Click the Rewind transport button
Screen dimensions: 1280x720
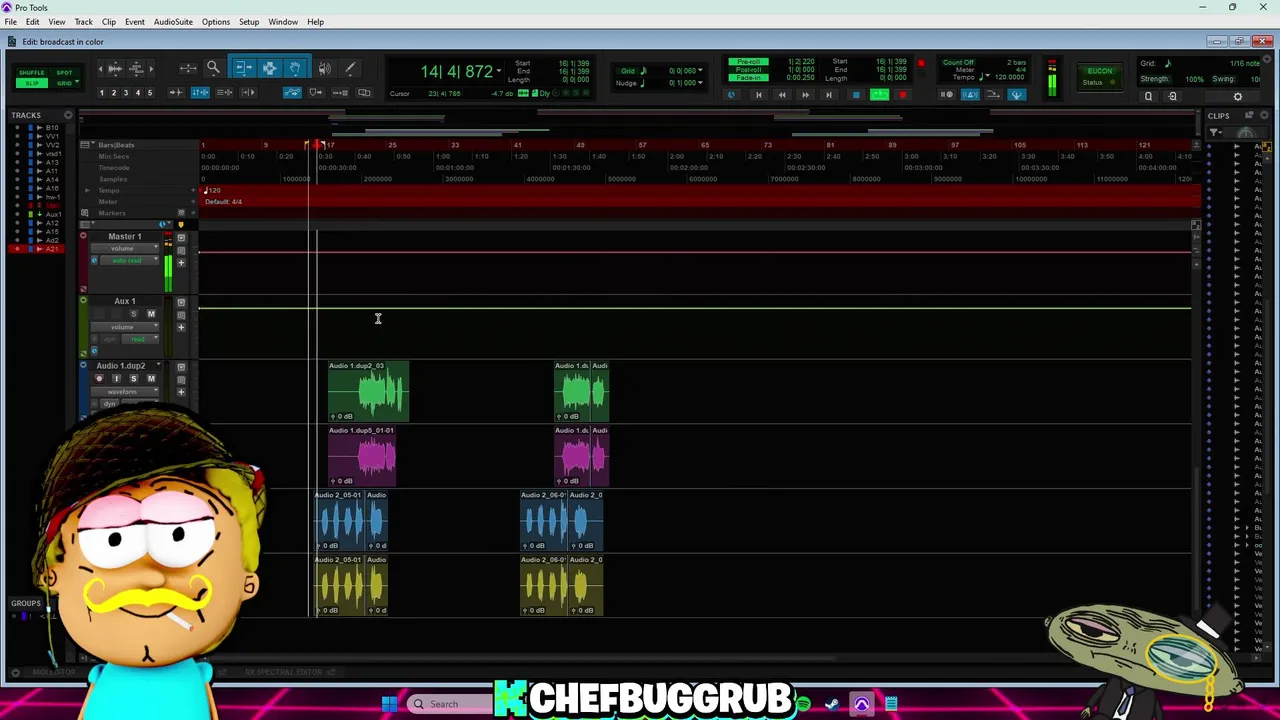pos(782,95)
